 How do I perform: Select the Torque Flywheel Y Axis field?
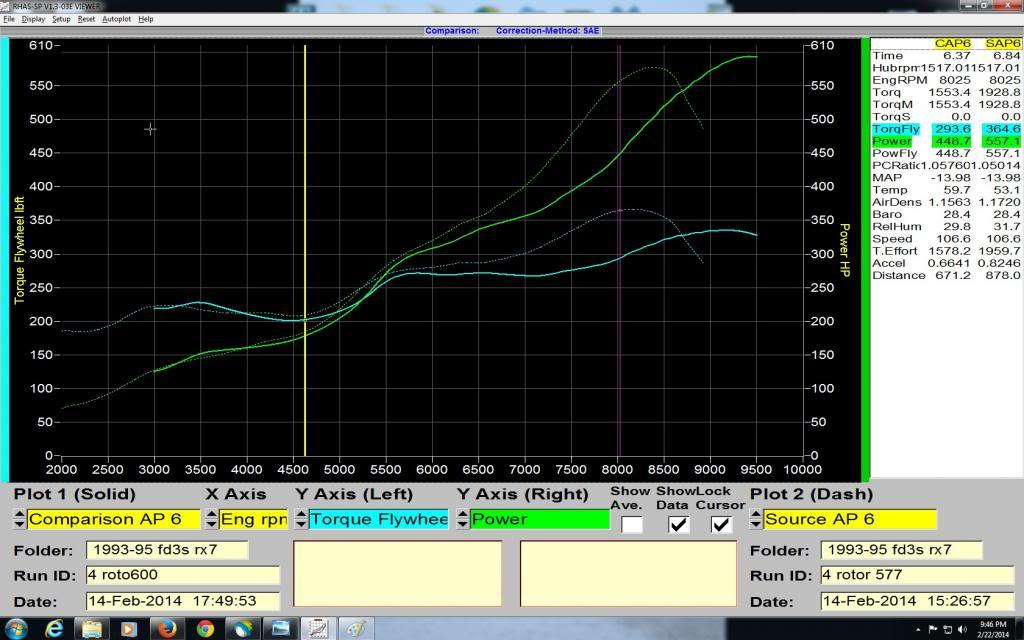379,519
